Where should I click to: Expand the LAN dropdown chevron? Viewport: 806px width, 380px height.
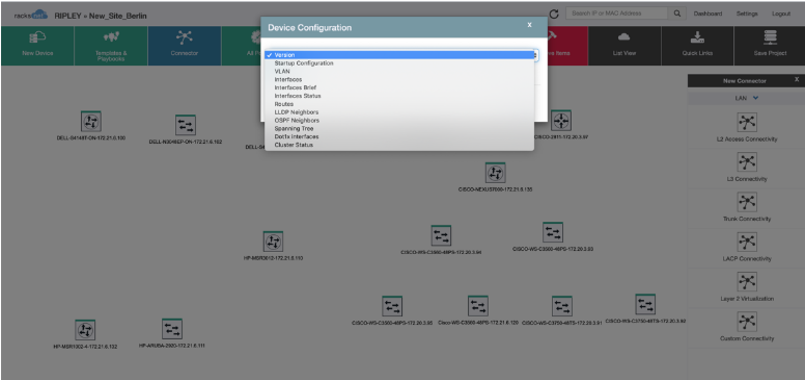pyautogui.click(x=756, y=97)
